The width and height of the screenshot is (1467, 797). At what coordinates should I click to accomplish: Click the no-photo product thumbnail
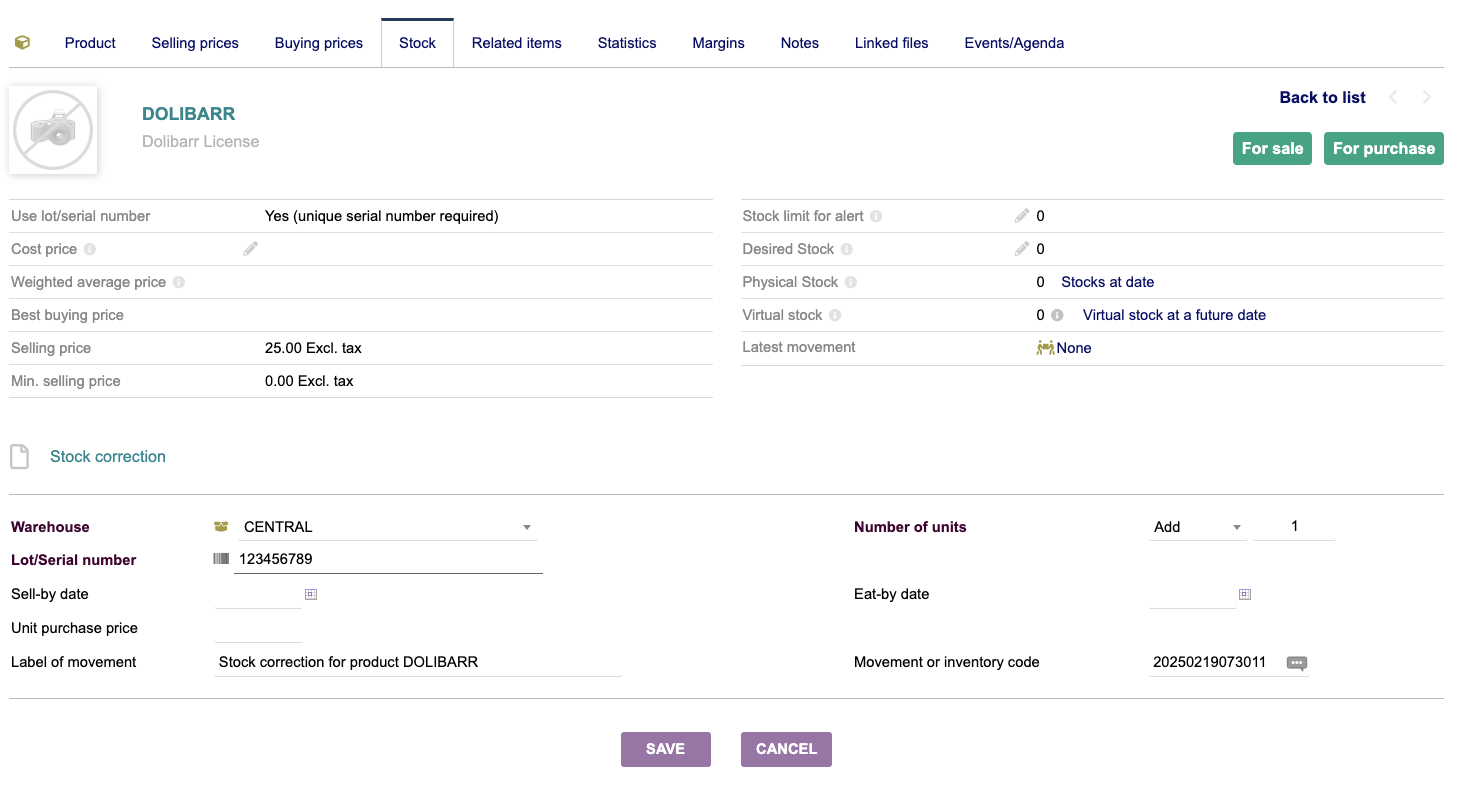click(x=53, y=130)
